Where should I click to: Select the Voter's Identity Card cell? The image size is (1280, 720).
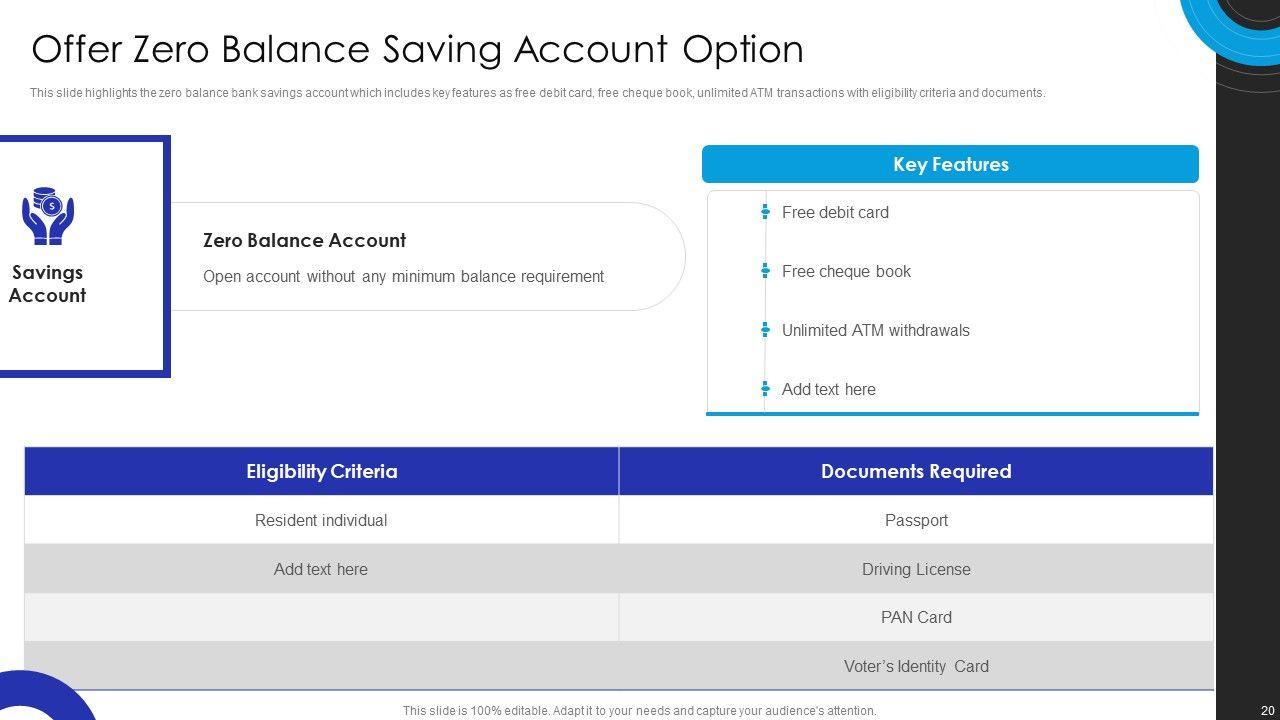tap(916, 666)
